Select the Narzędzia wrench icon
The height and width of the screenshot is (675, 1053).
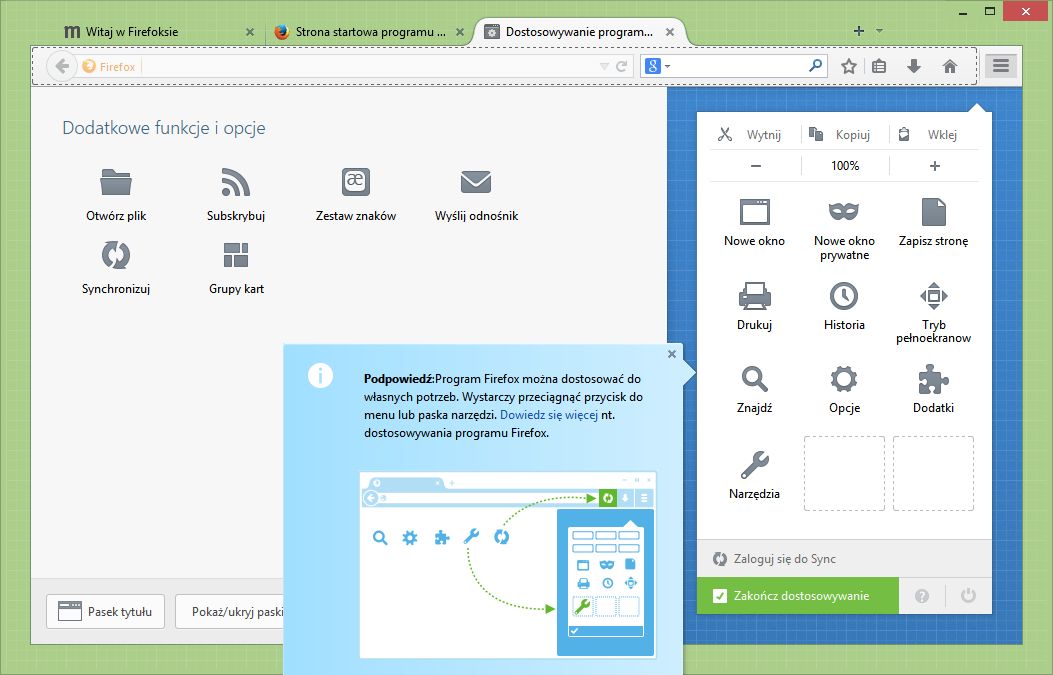pyautogui.click(x=754, y=465)
